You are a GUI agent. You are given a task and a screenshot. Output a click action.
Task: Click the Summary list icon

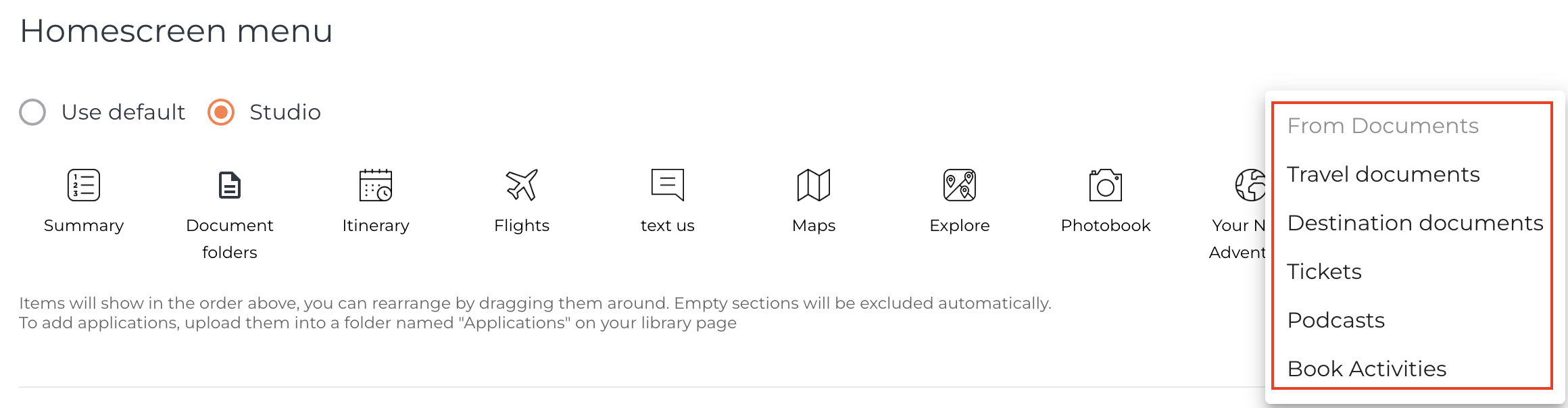(x=84, y=185)
